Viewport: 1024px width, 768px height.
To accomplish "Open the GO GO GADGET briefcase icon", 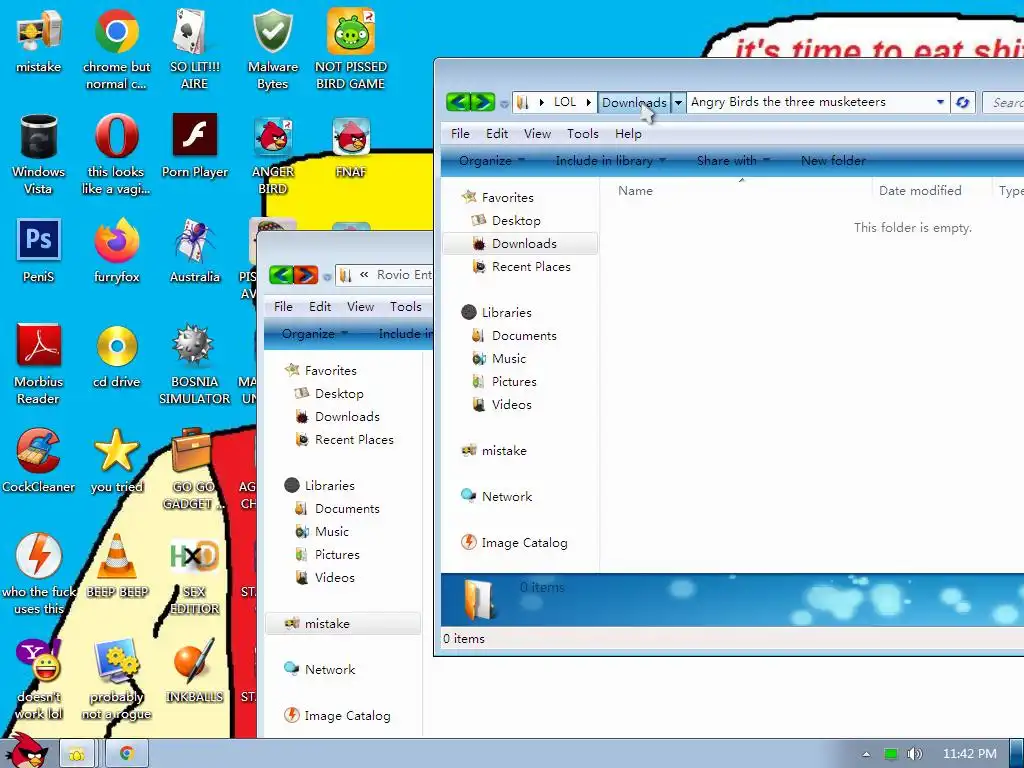I will (x=194, y=468).
